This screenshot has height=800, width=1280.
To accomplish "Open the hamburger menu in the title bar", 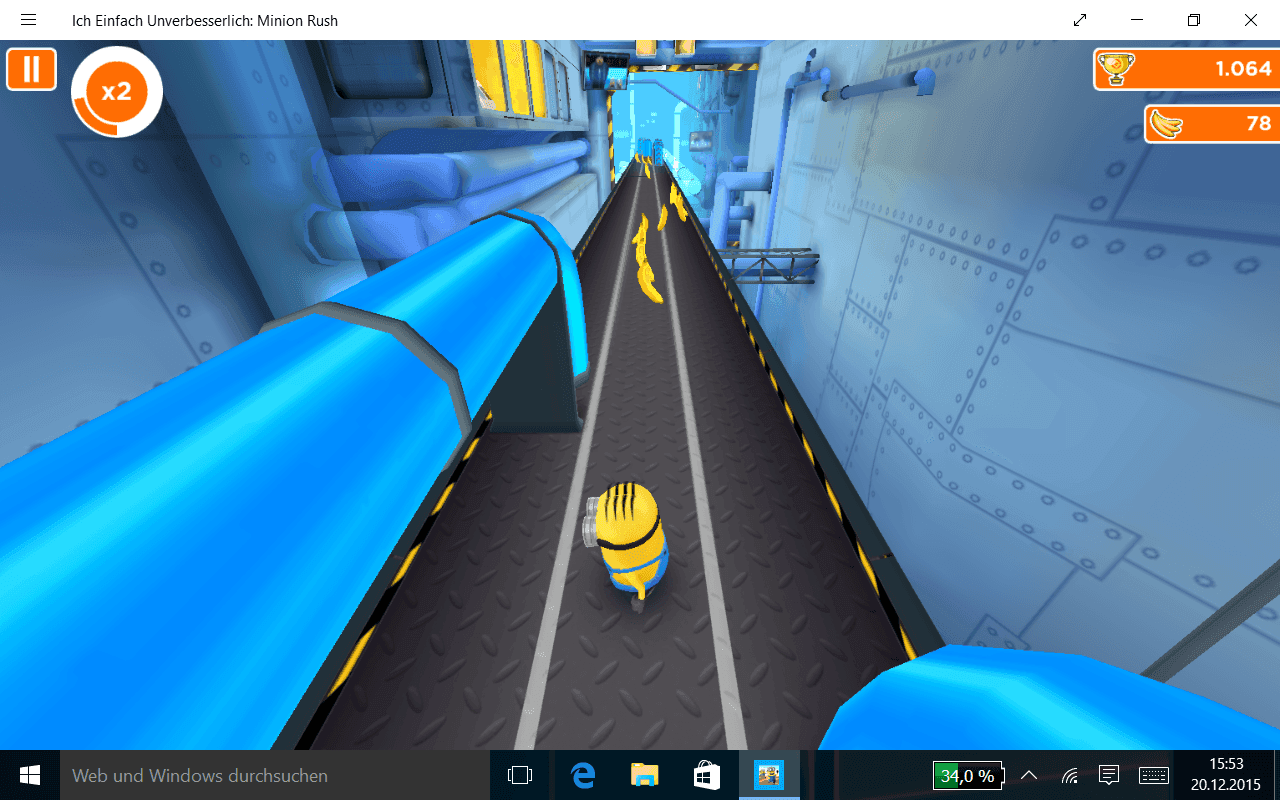I will tap(28, 20).
